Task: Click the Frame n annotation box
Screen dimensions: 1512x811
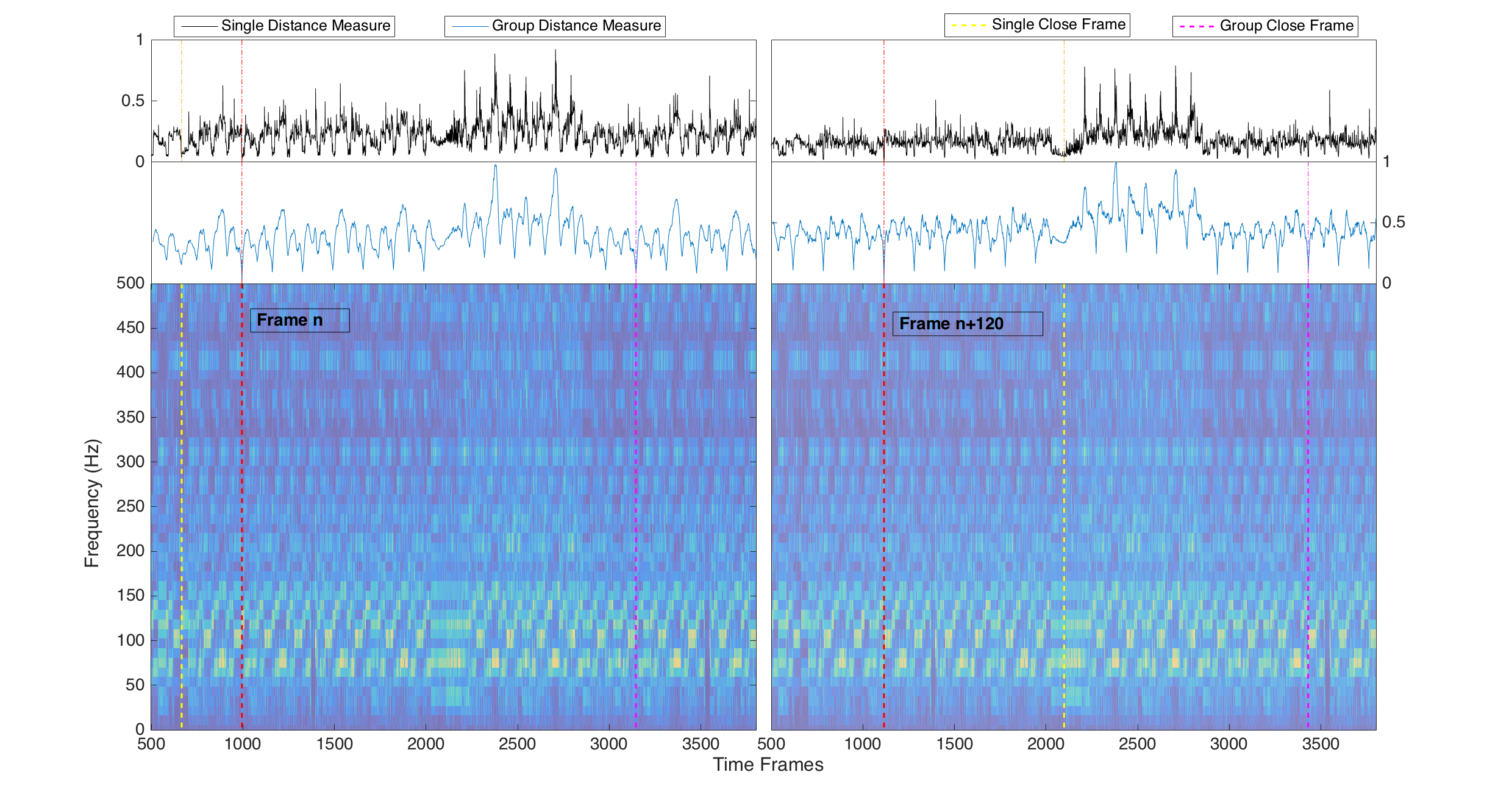Action: 299,320
